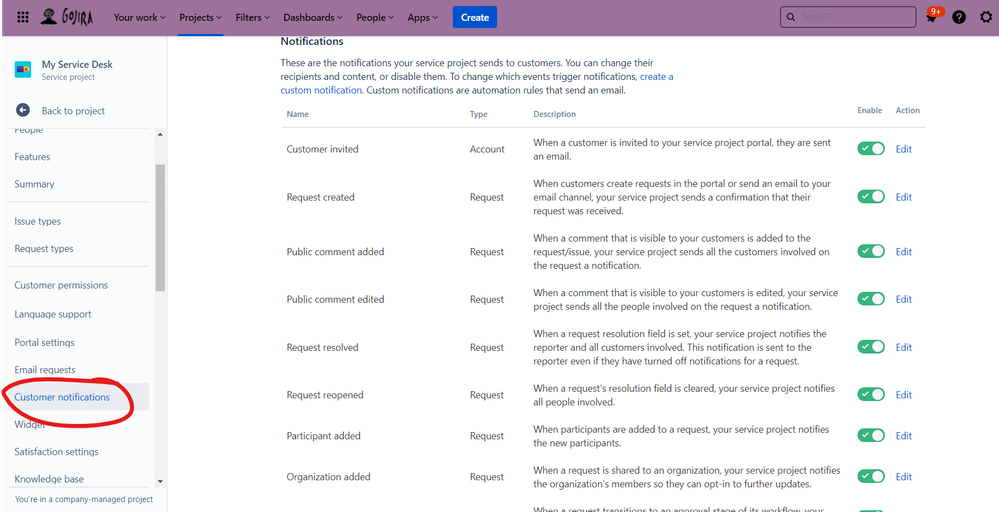Edit the Customer invited notification
Screen dimensions: 999x512
point(903,149)
